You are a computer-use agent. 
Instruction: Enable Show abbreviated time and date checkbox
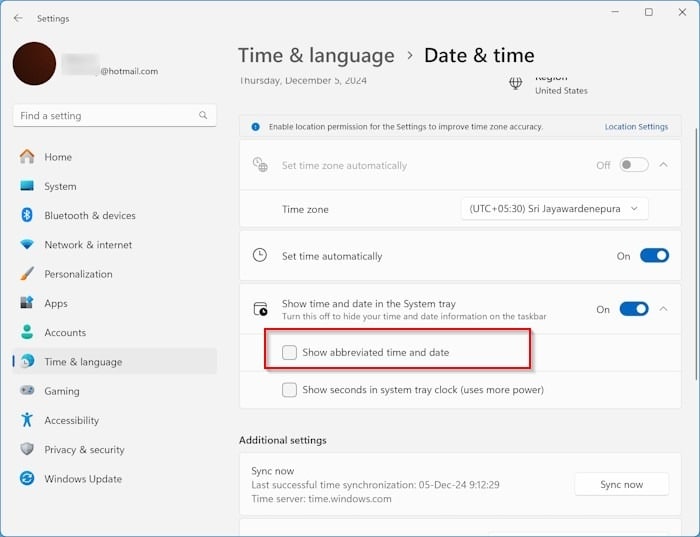(289, 352)
